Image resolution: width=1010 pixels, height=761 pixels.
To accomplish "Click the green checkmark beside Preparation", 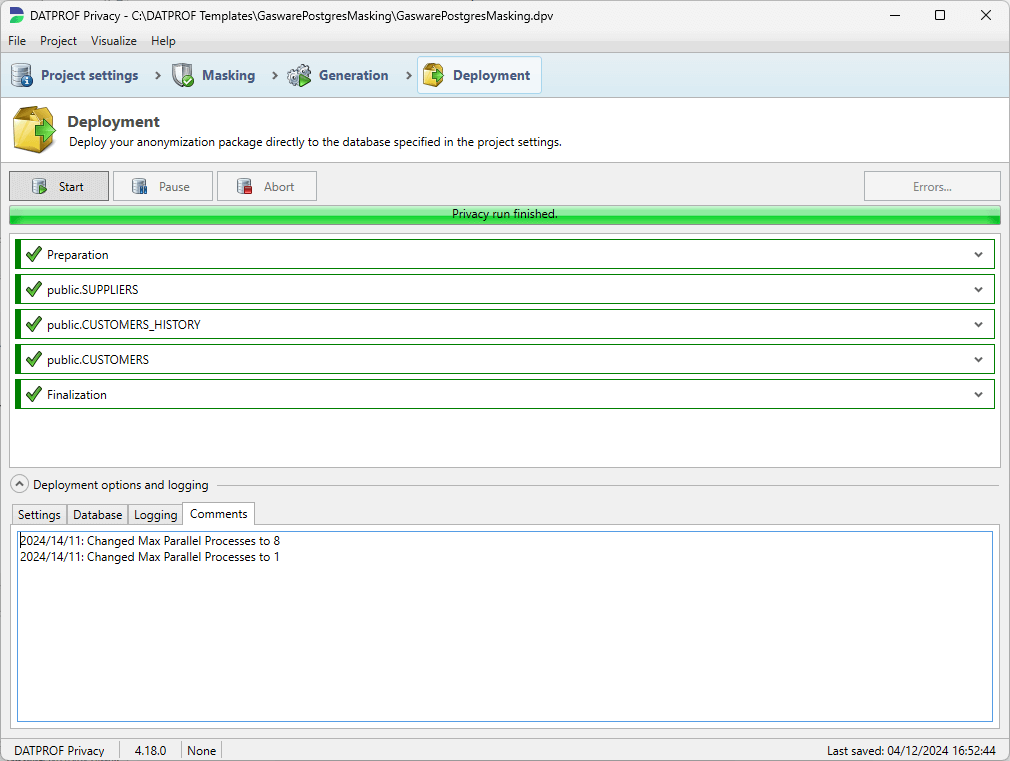I will (32, 254).
